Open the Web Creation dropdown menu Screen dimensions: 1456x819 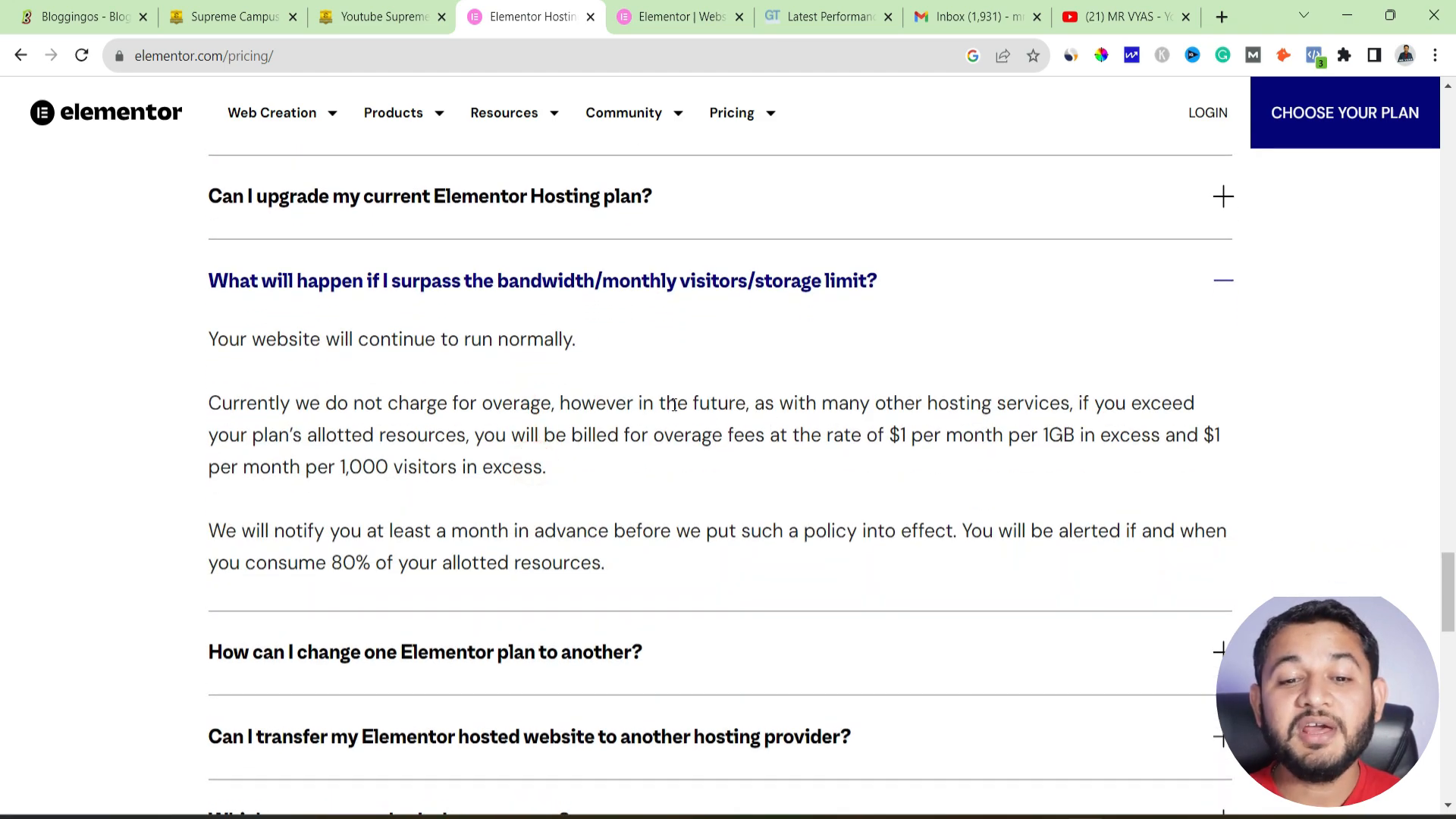(282, 112)
